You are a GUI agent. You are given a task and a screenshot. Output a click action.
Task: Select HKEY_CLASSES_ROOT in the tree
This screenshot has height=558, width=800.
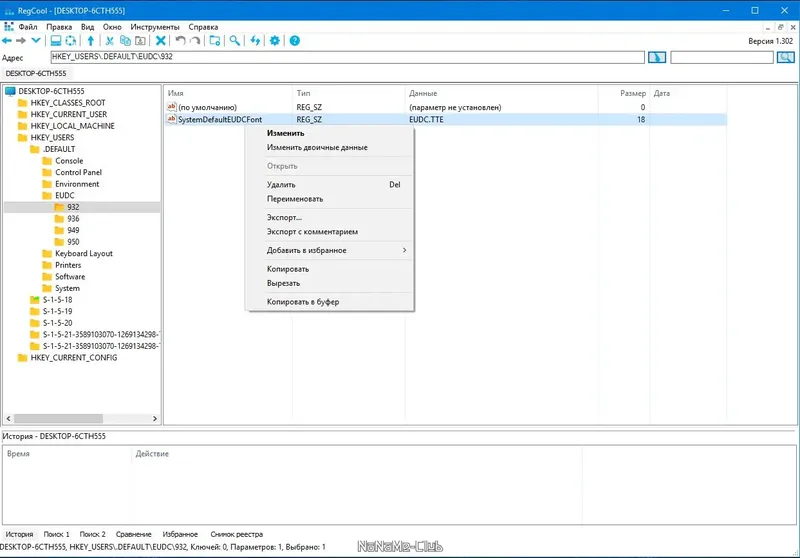[68, 103]
